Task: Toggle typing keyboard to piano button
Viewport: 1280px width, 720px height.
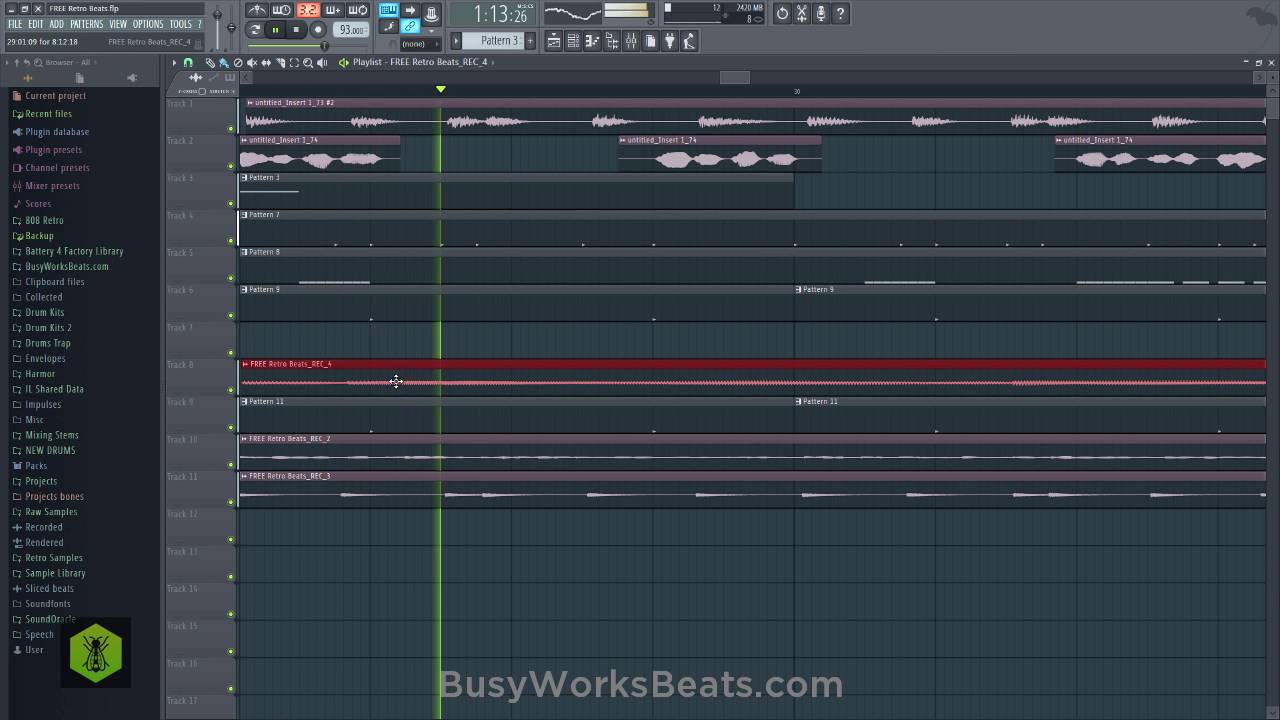Action: (388, 10)
